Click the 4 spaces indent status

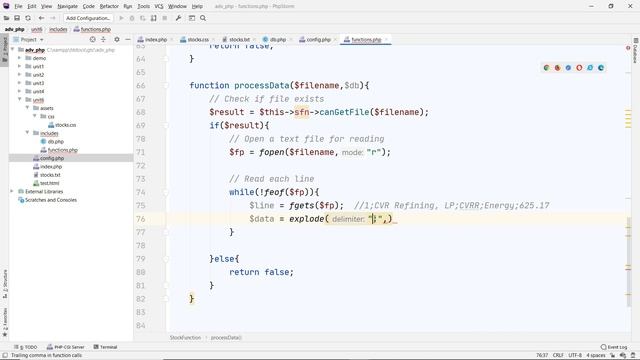tap(596, 355)
